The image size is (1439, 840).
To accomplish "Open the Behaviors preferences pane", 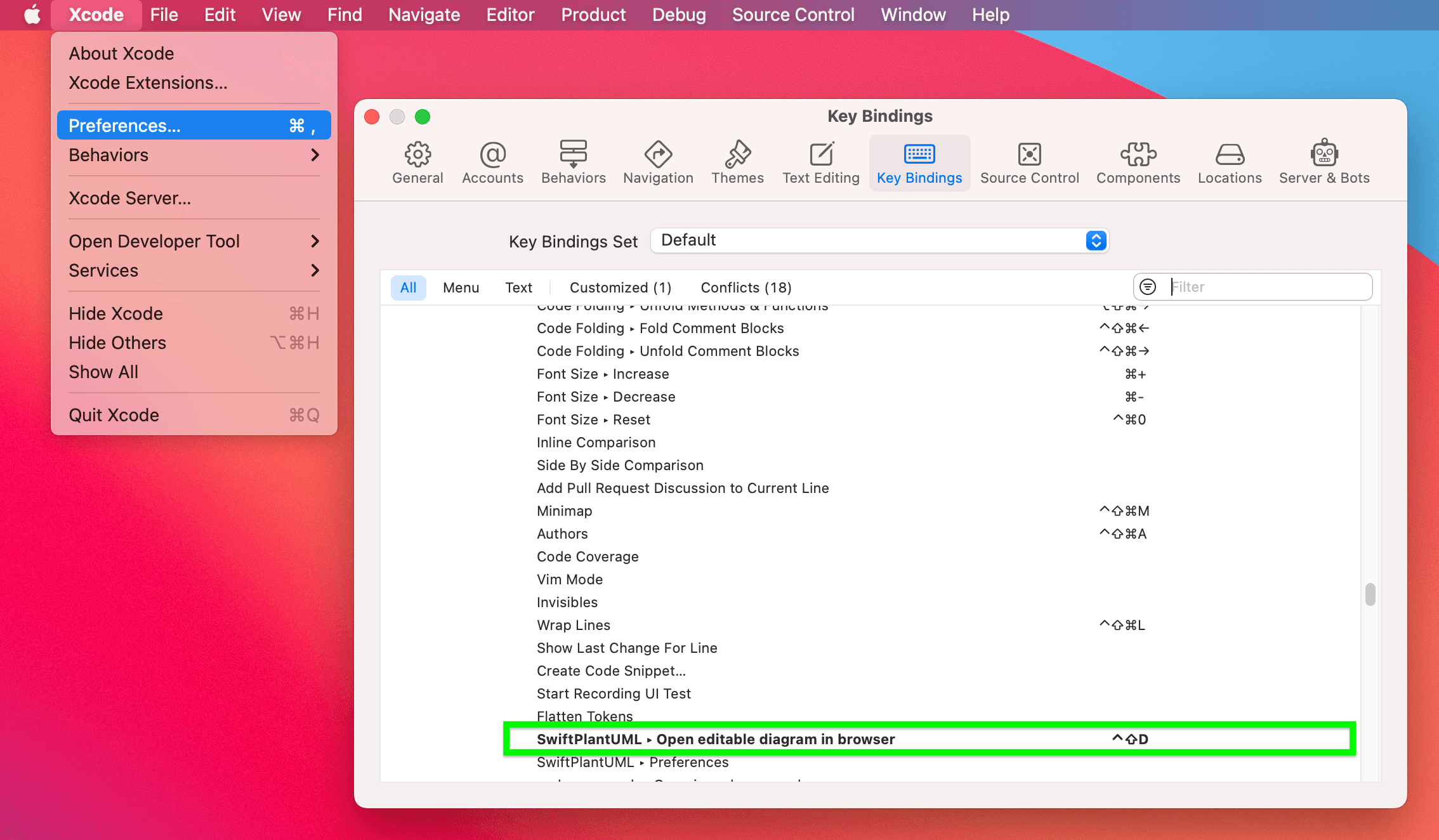I will tap(573, 163).
